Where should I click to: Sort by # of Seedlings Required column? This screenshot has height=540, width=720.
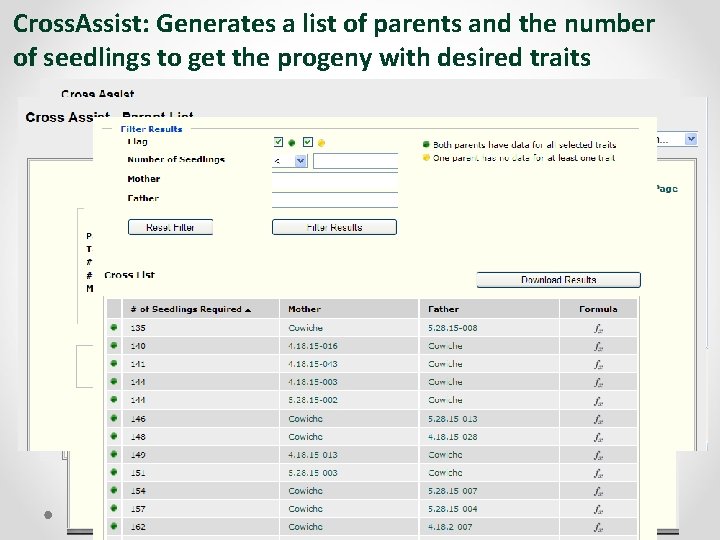click(190, 309)
